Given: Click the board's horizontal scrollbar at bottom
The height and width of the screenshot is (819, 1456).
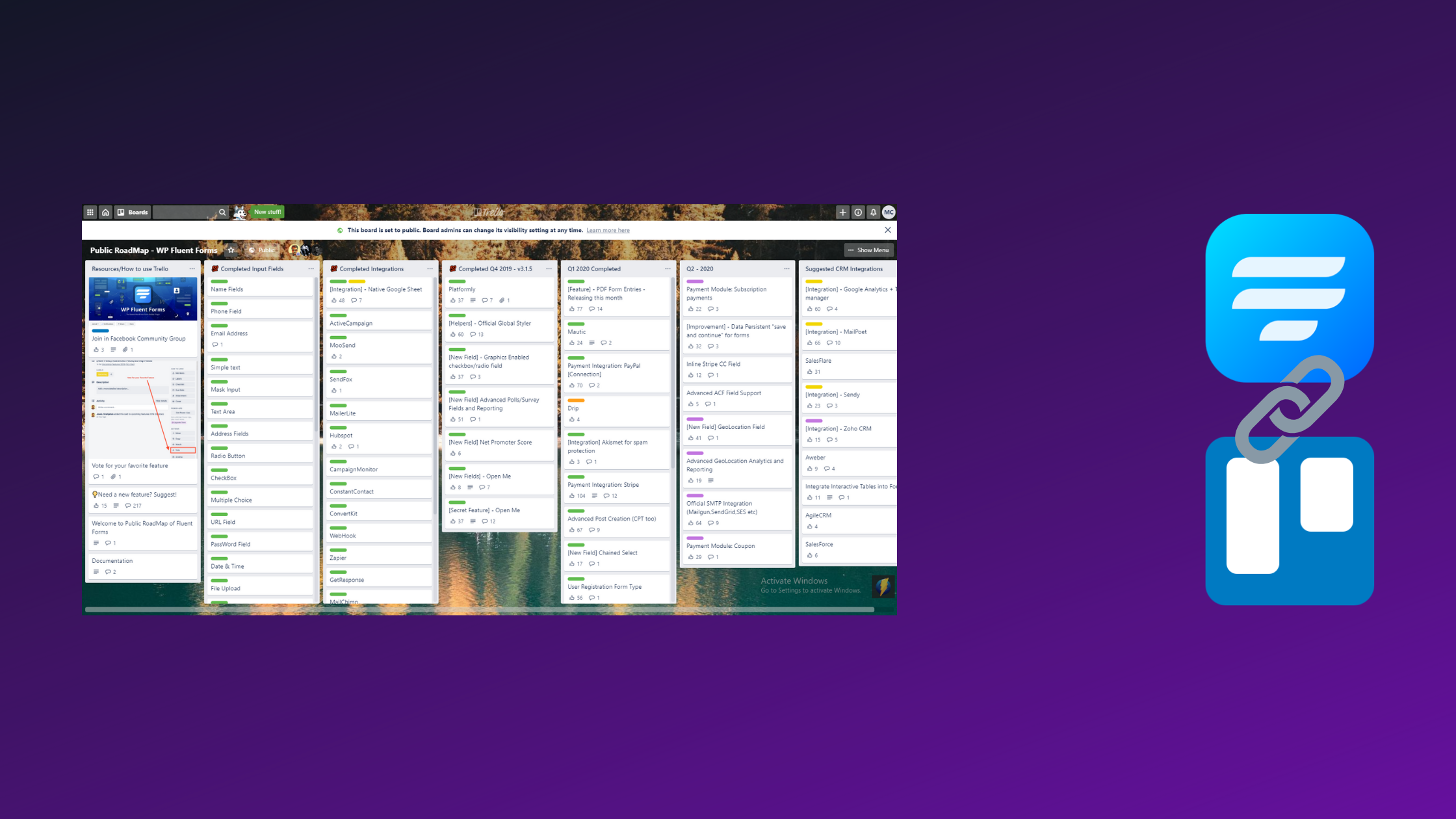Looking at the screenshot, I should [x=480, y=610].
